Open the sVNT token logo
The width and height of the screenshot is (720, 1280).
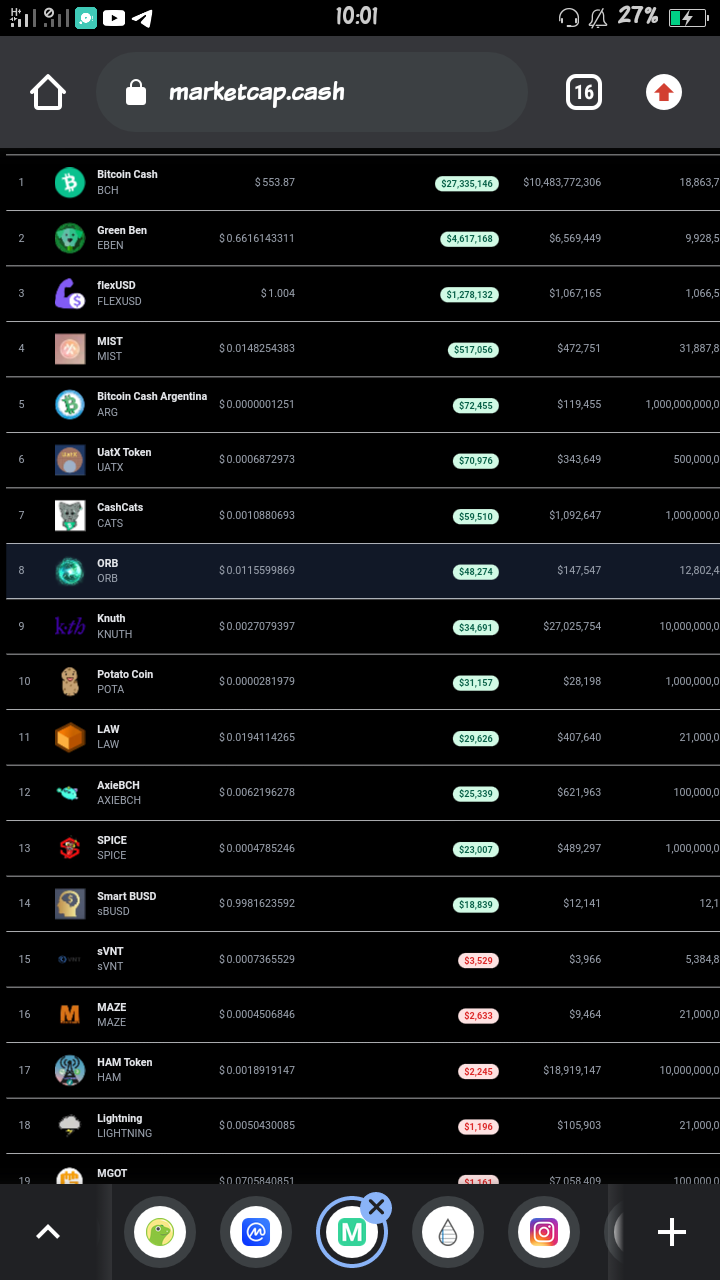pos(70,959)
